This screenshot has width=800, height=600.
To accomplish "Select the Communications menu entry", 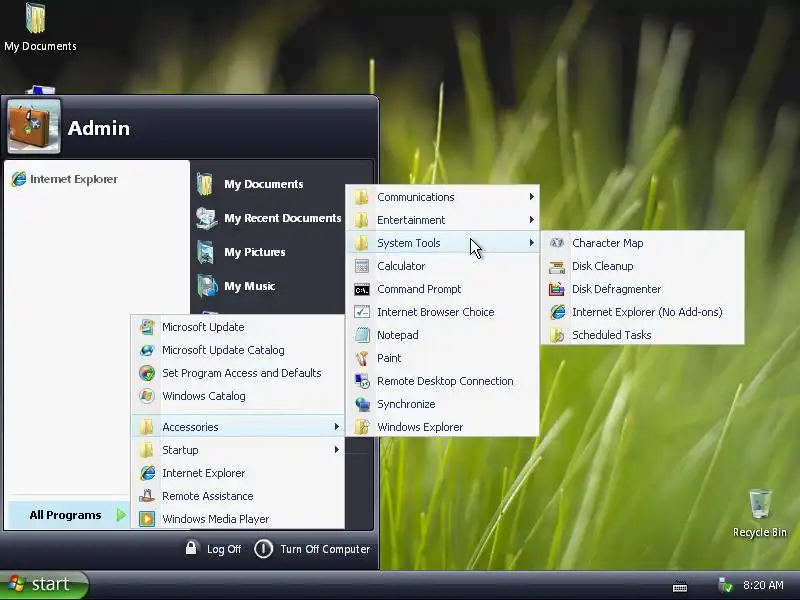I will tap(443, 197).
